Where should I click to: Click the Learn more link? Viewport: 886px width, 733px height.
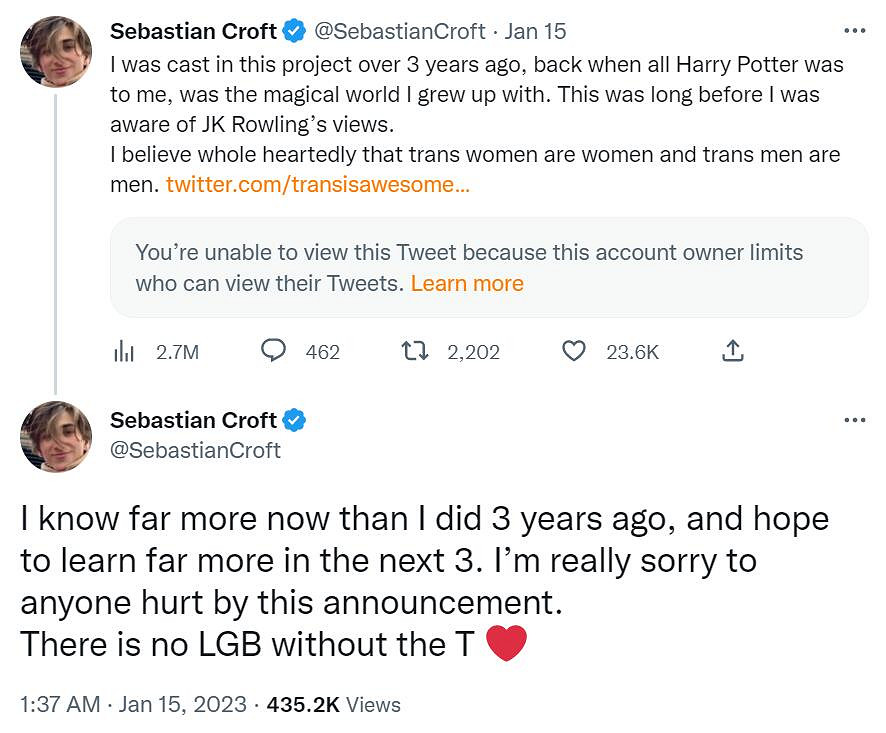click(467, 283)
